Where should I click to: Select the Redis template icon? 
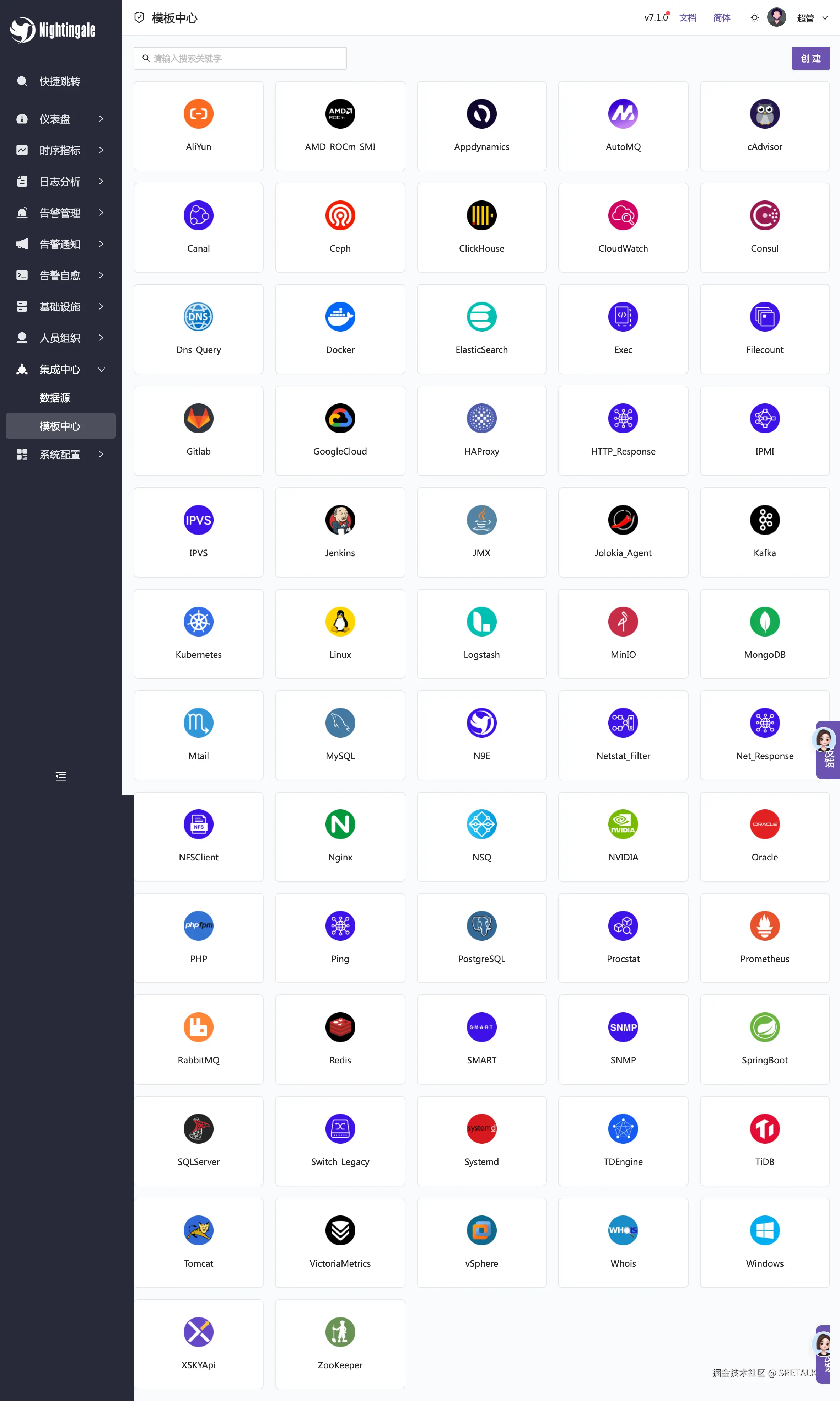pyautogui.click(x=340, y=1027)
